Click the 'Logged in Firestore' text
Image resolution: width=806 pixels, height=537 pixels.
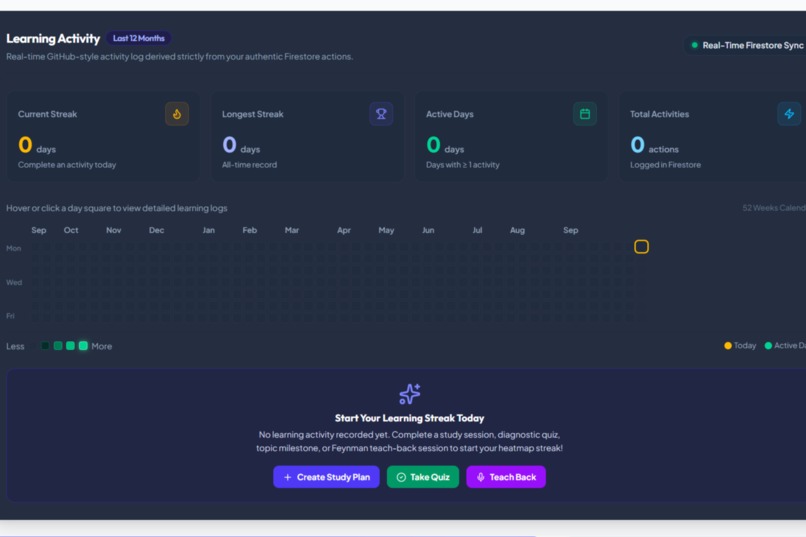tap(665, 165)
